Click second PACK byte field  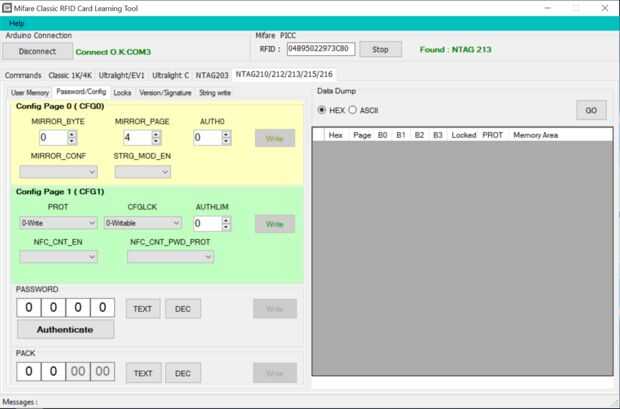[x=53, y=371]
